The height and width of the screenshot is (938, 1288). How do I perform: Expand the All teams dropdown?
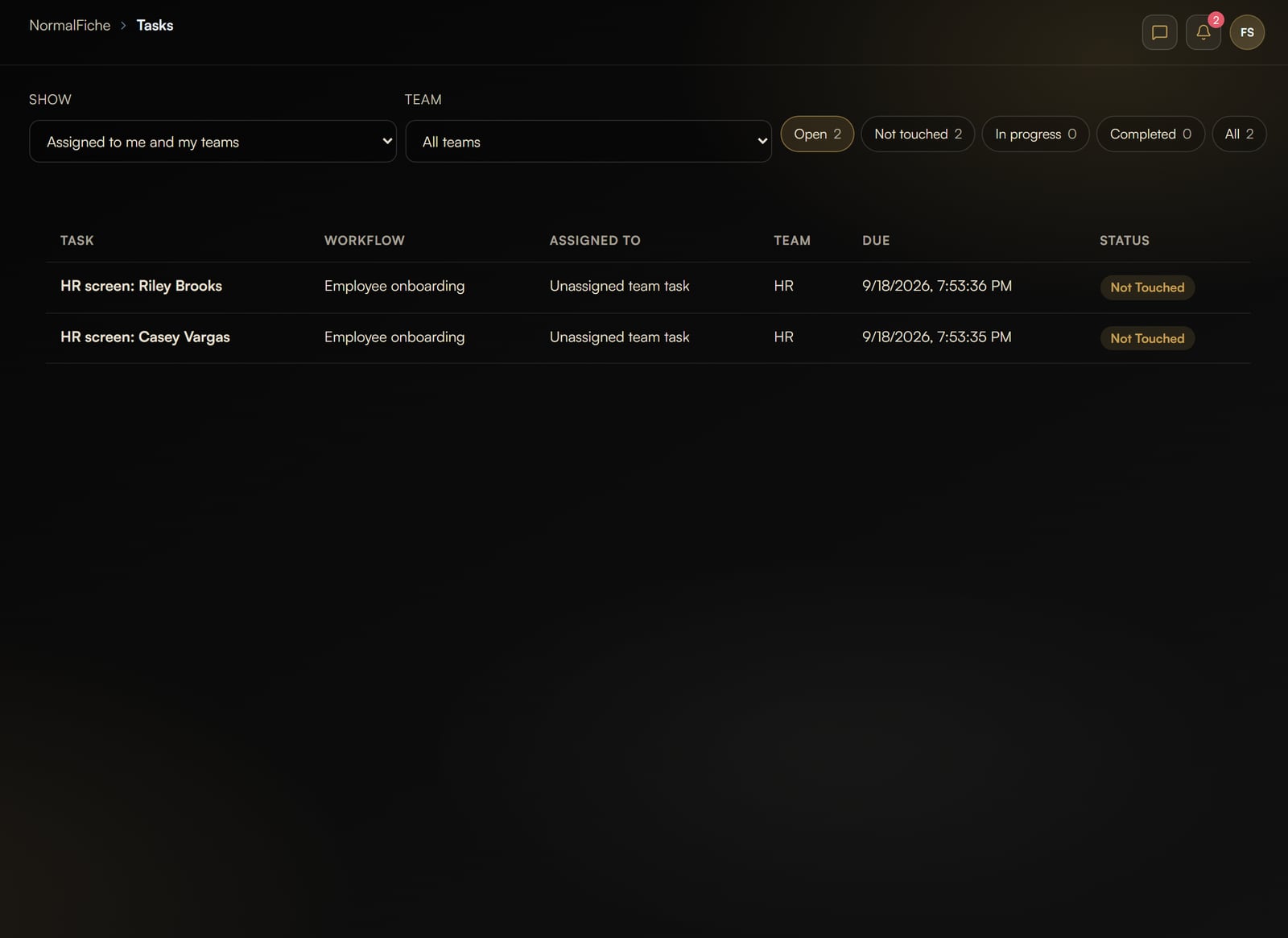588,142
